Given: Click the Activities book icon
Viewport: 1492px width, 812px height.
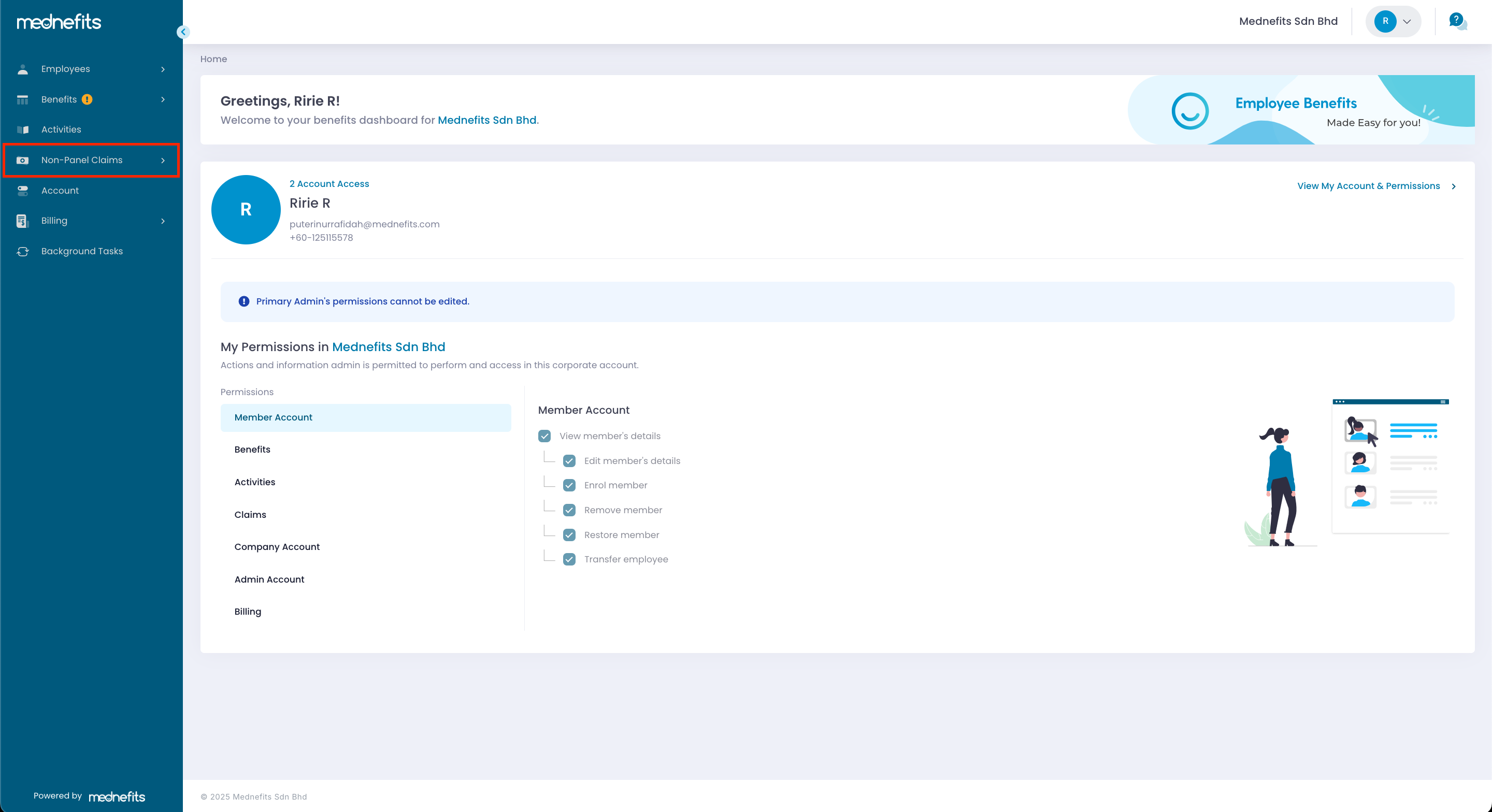Looking at the screenshot, I should point(23,130).
